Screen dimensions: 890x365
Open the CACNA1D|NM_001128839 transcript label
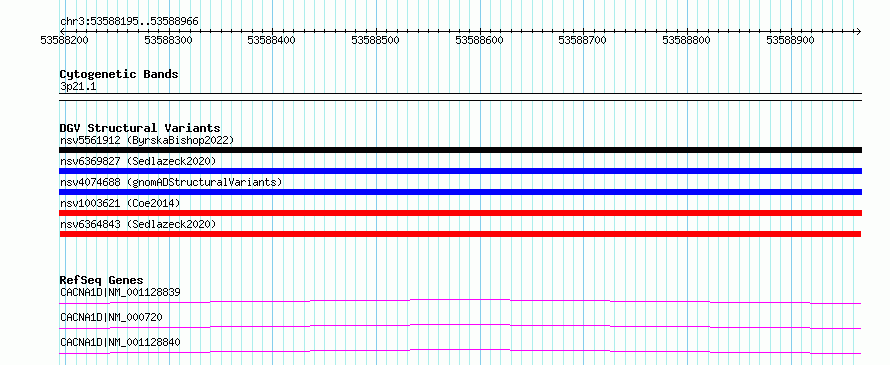coord(120,292)
